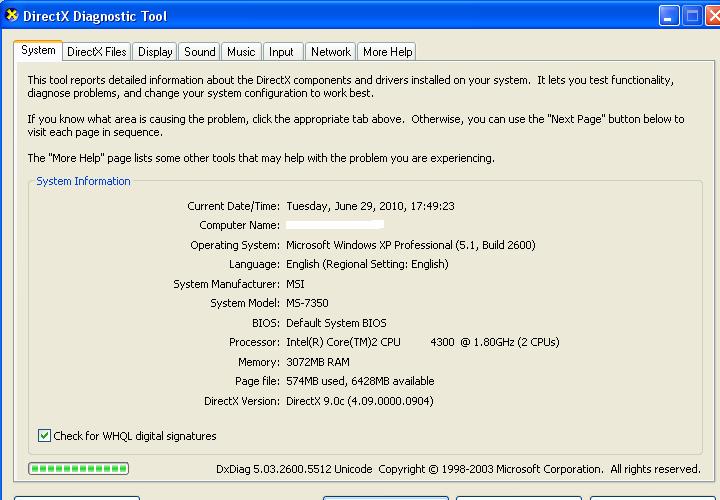720x500 pixels.
Task: Click the DirectX icon in the title bar
Action: point(11,16)
